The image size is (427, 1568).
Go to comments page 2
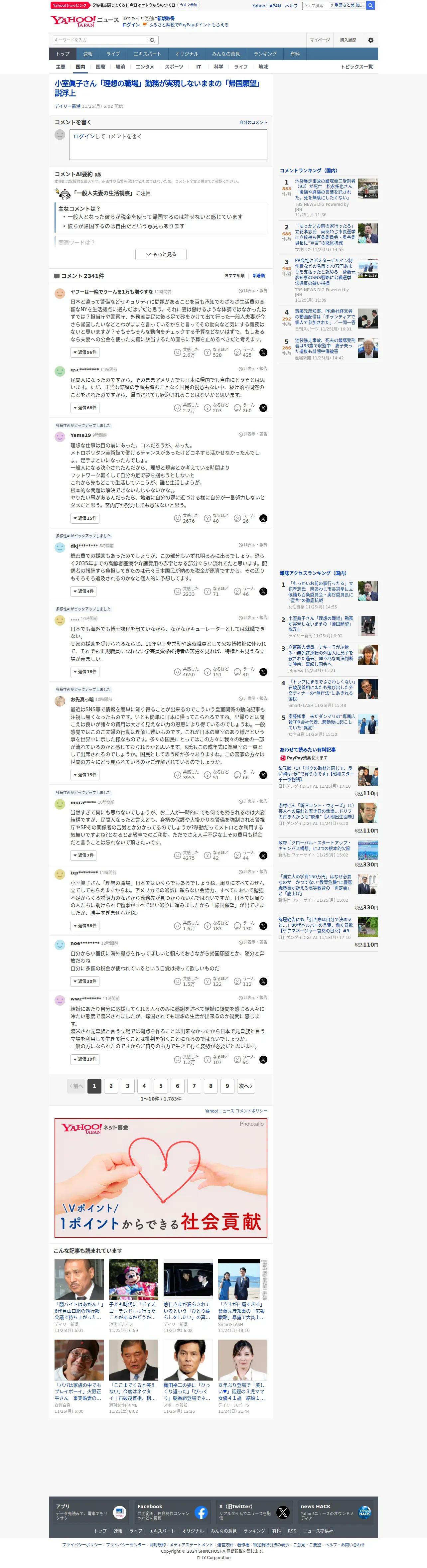point(111,1086)
